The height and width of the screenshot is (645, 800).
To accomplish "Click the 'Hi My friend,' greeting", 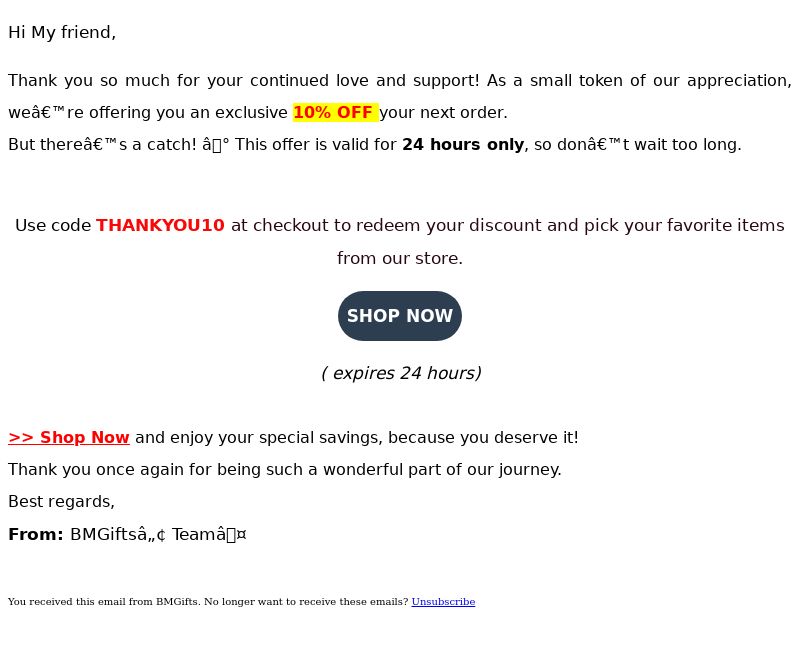I will [62, 32].
